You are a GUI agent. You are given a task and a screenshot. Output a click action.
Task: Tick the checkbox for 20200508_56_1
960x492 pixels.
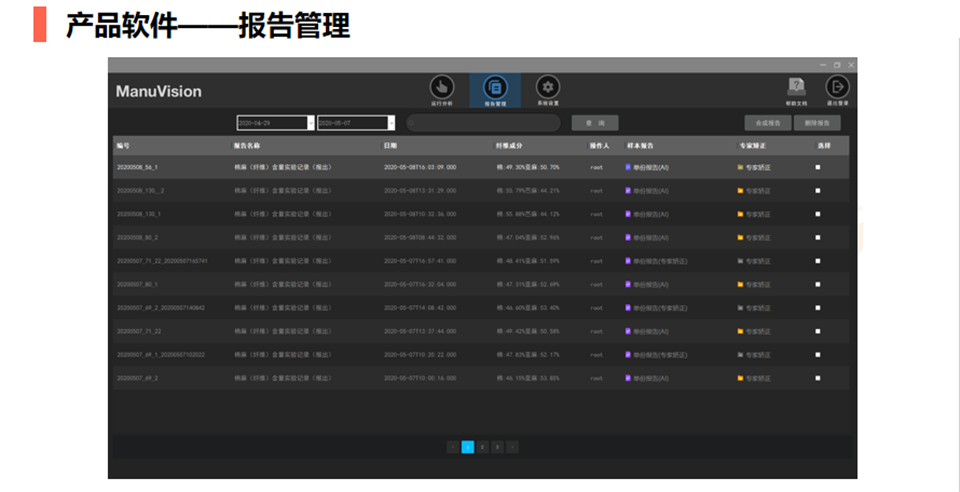coord(817,167)
